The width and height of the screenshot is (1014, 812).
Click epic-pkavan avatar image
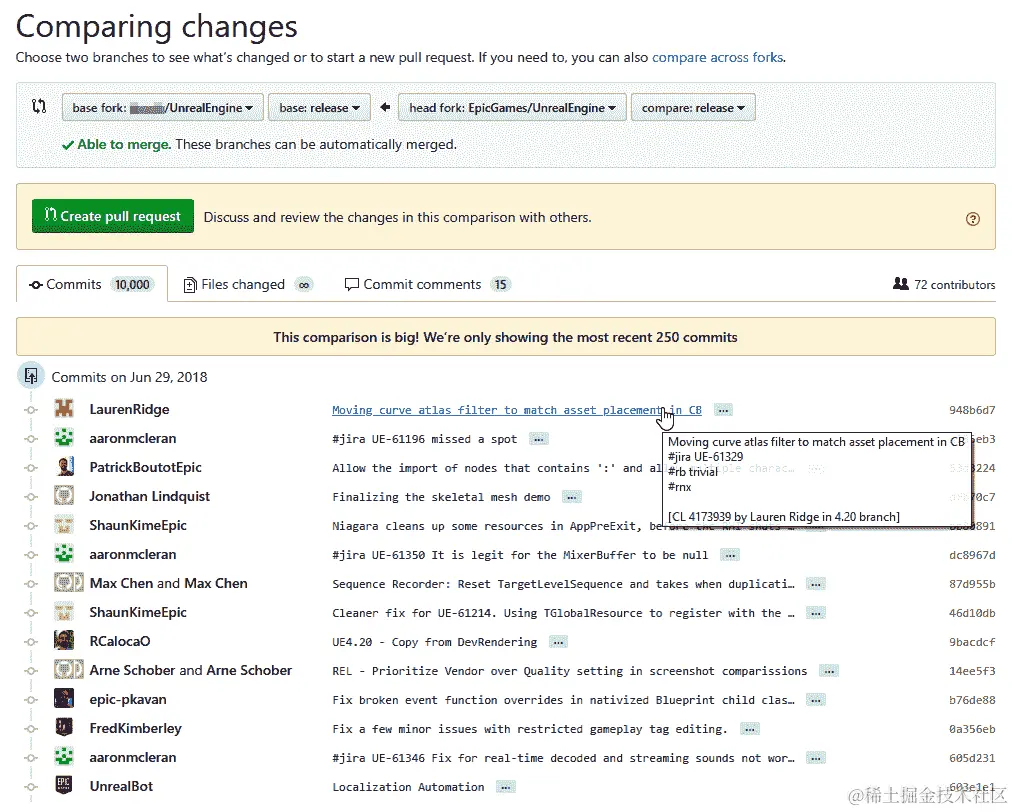64,699
